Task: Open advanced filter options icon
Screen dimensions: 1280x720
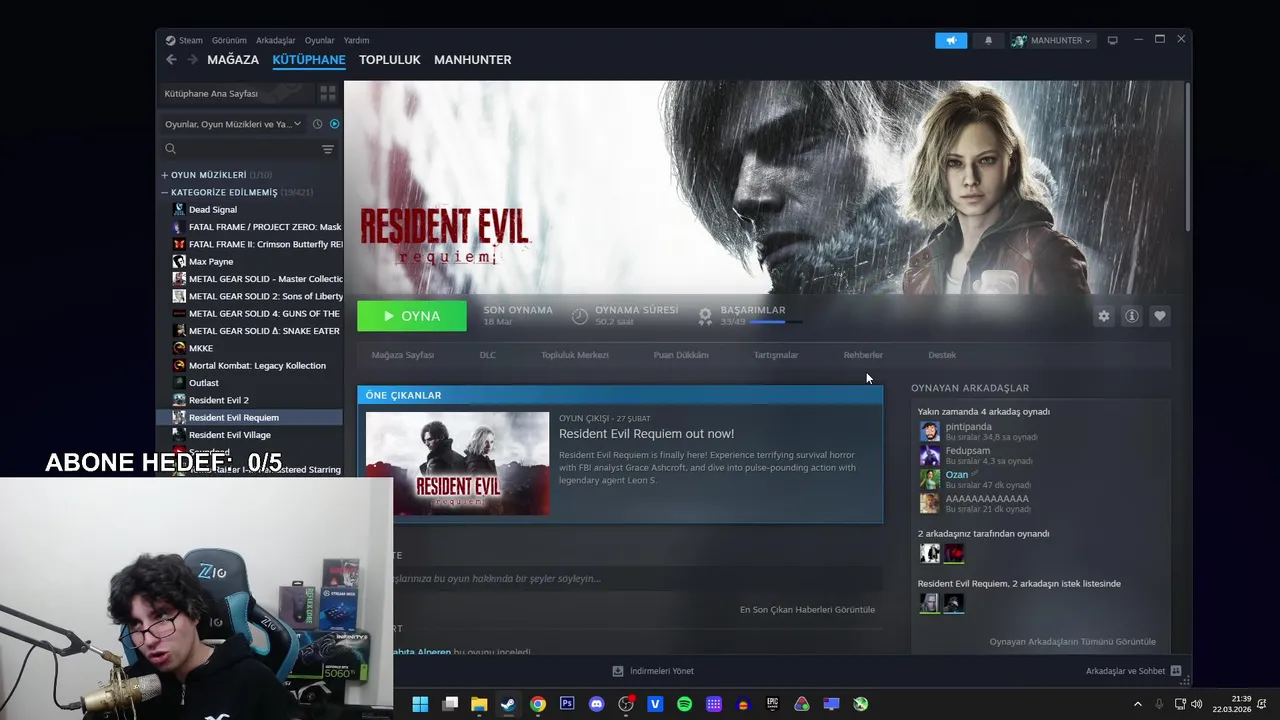Action: (327, 149)
